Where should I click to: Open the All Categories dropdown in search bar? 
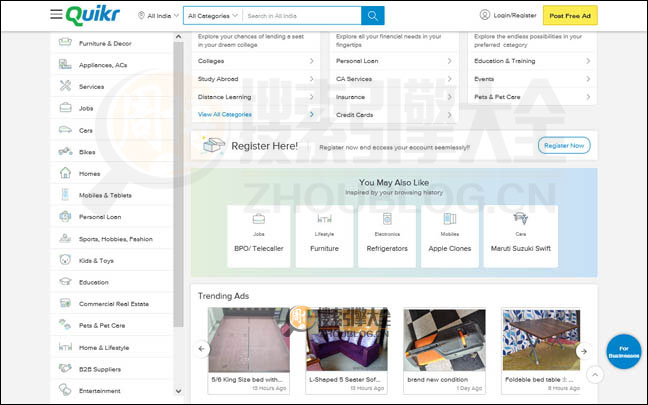coord(213,16)
